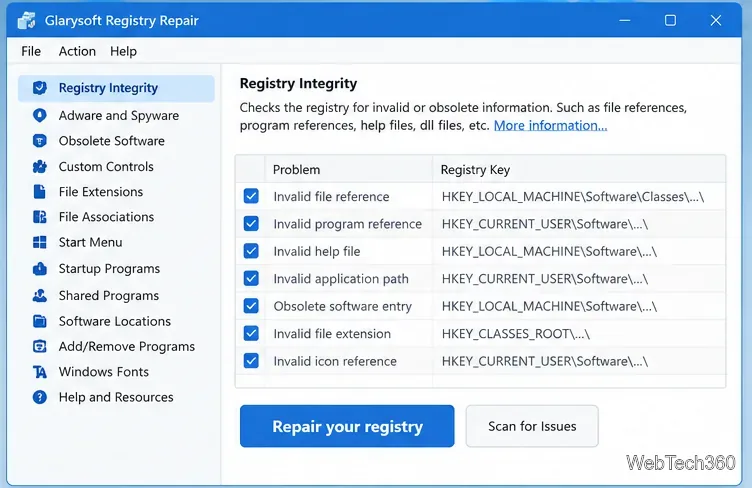Screen dimensions: 752x488
Task: Click Scan for Issues button
Action: pos(532,426)
